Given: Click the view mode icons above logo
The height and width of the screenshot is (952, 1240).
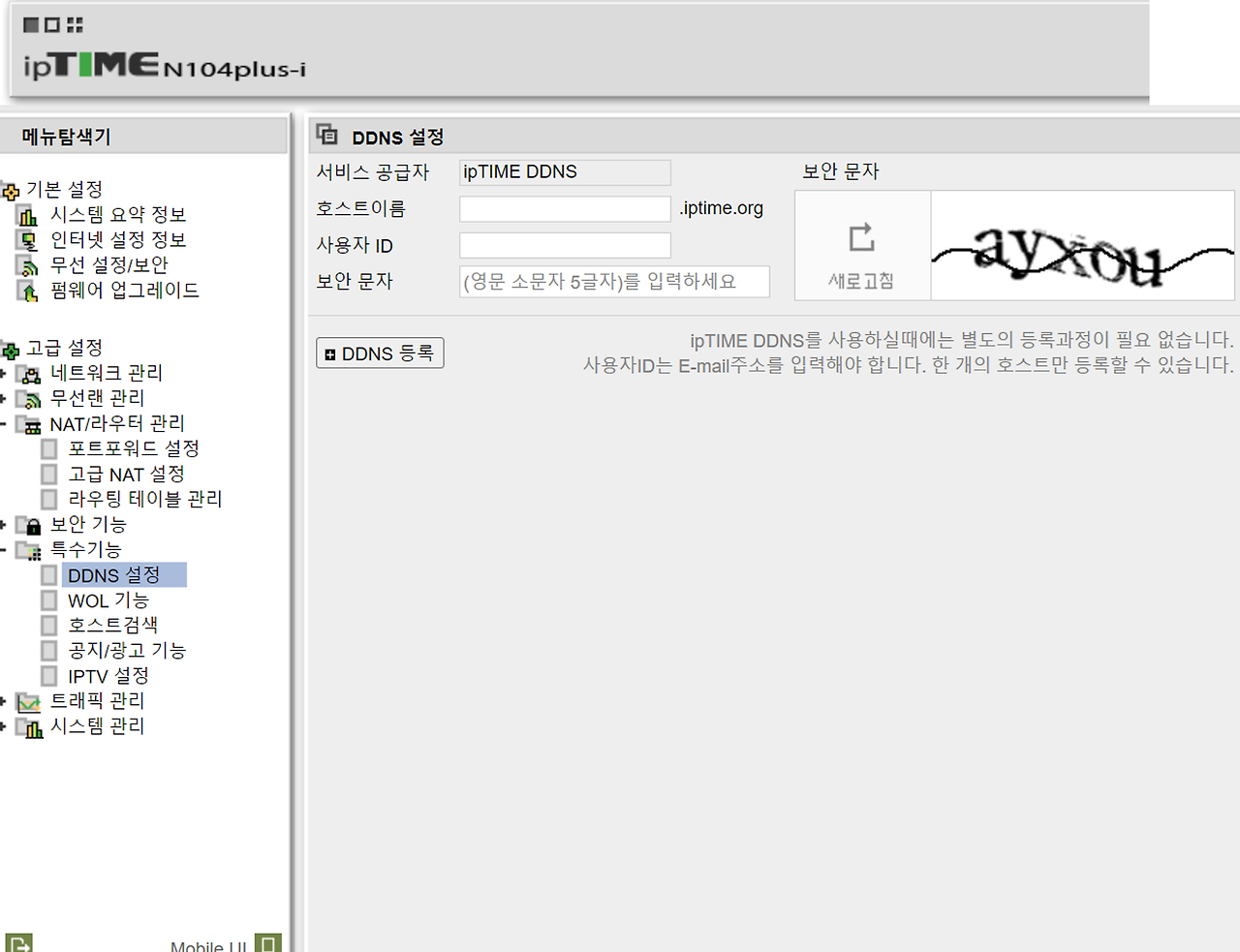Looking at the screenshot, I should (x=53, y=25).
